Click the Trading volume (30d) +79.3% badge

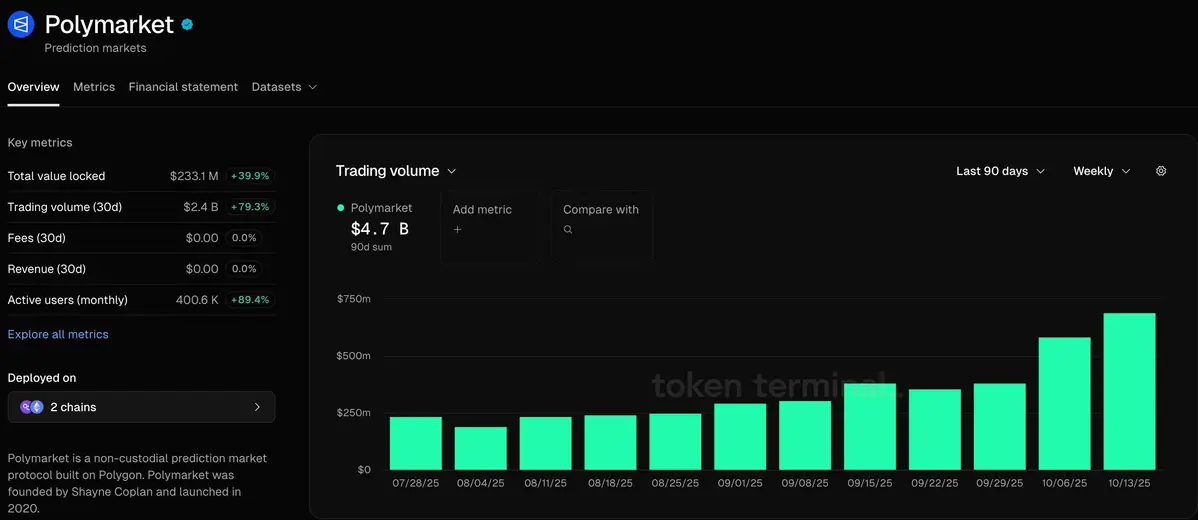[x=249, y=207]
